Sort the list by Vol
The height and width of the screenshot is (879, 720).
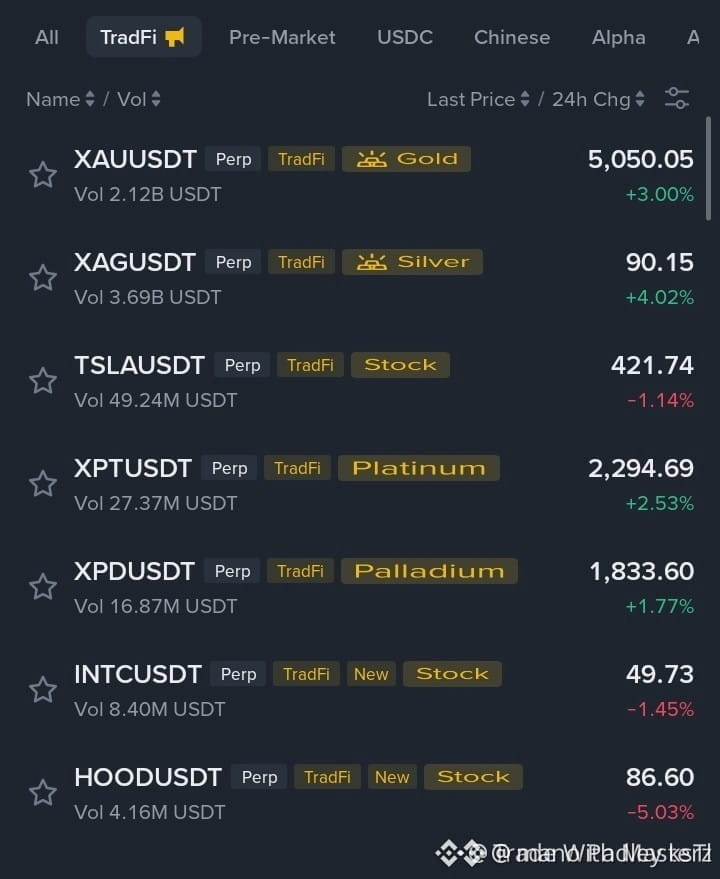tap(139, 99)
